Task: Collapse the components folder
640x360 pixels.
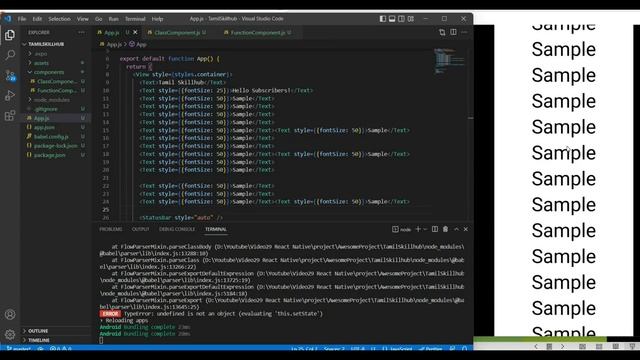Action: (x=56, y=72)
